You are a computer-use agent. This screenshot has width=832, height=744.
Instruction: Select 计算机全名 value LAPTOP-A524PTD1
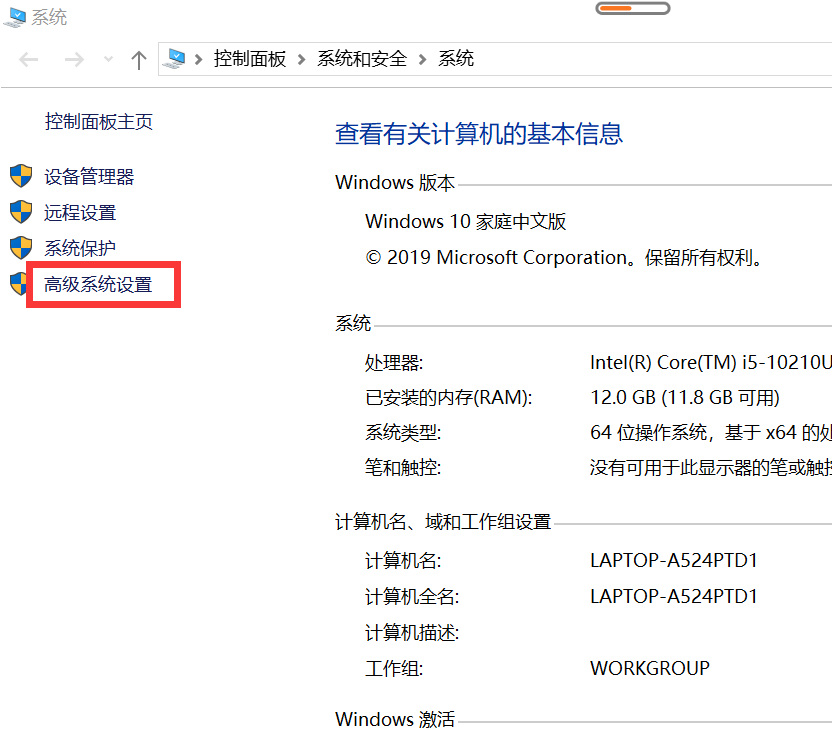(673, 596)
